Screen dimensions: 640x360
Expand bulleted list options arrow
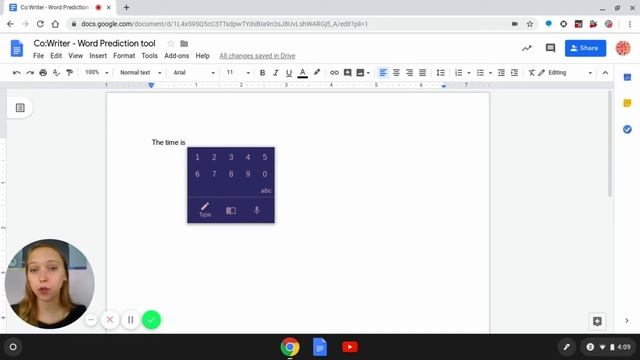(x=490, y=73)
